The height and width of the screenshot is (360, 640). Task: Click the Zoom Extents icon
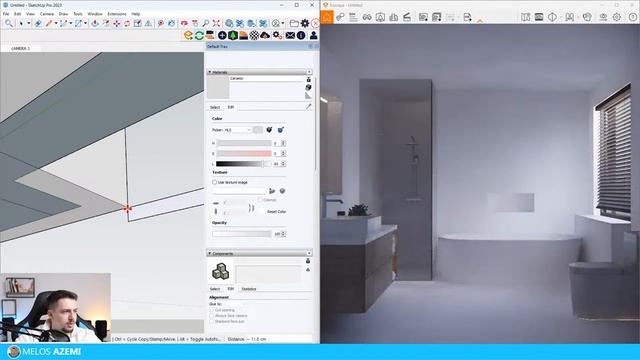click(216, 24)
